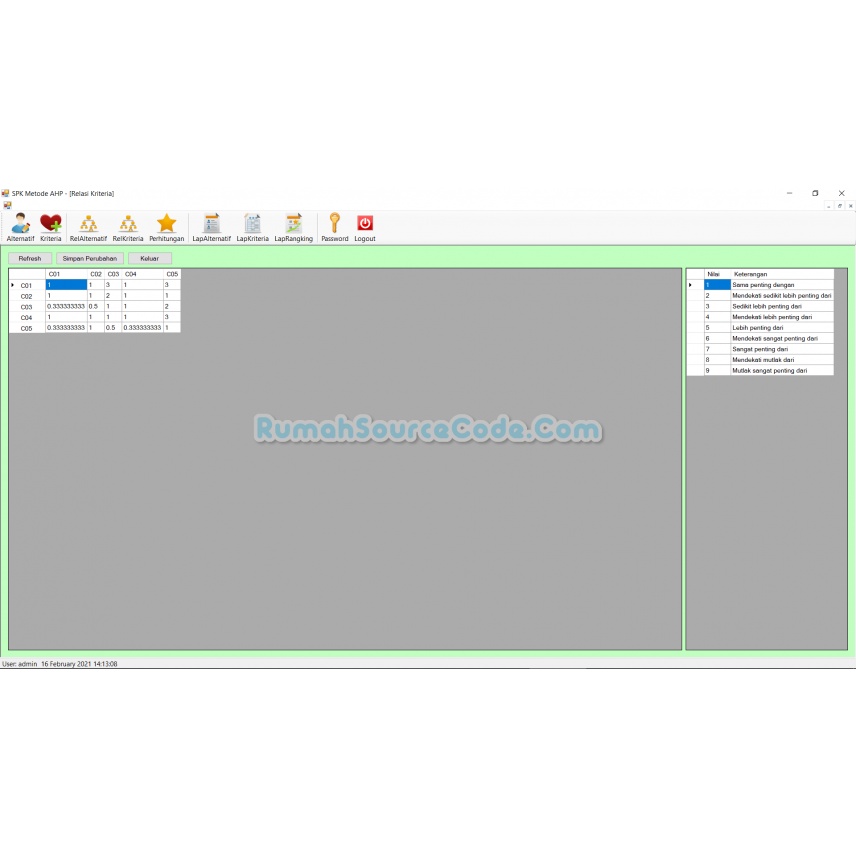Click the C03 column header
This screenshot has height=856, width=856.
coord(113,274)
